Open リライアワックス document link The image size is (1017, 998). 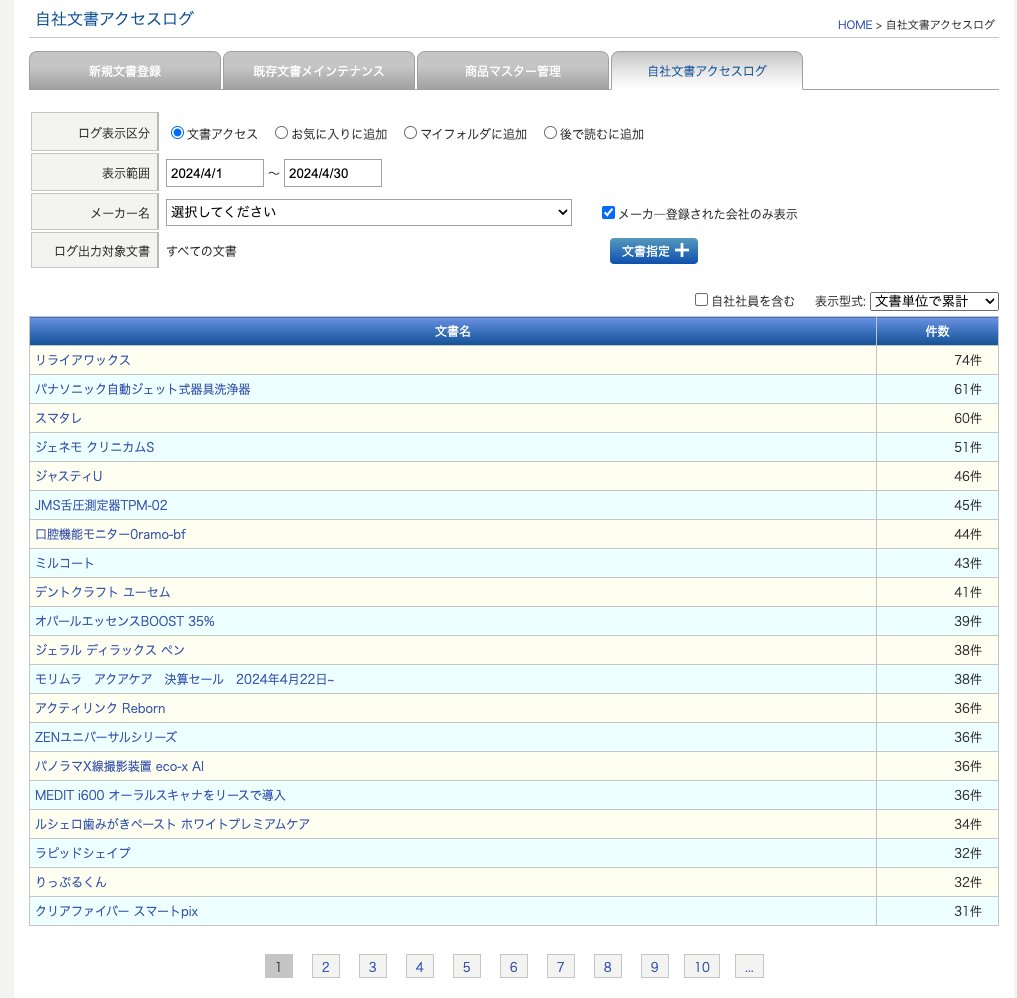point(83,360)
